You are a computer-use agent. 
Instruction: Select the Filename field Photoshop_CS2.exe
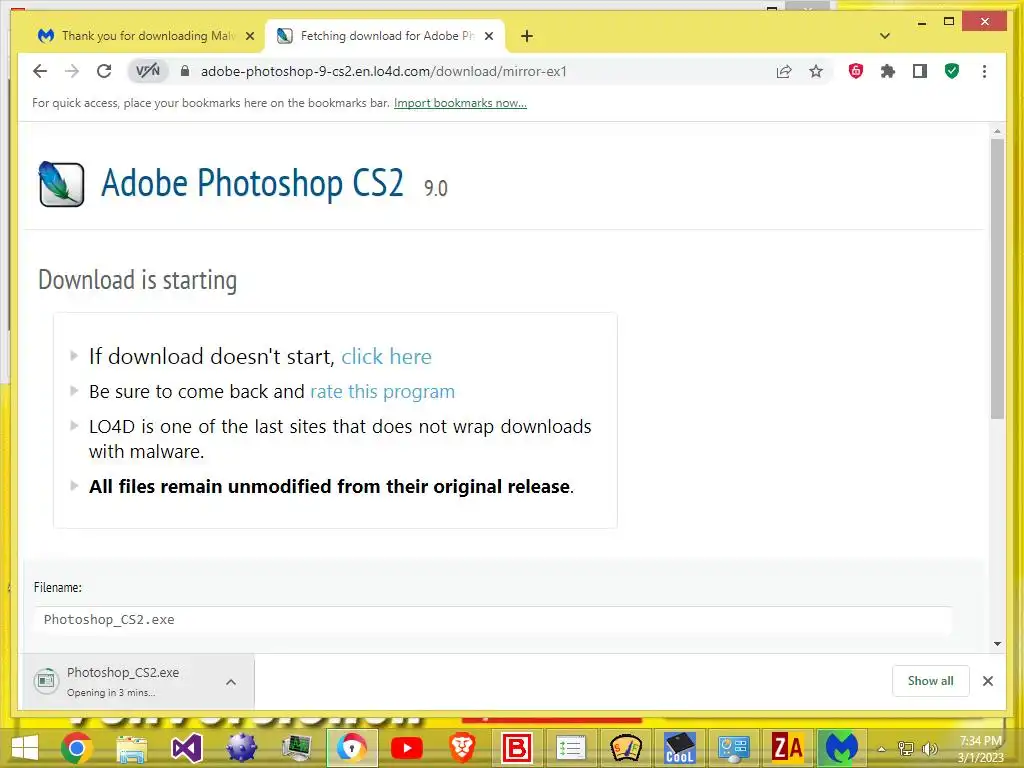point(492,620)
